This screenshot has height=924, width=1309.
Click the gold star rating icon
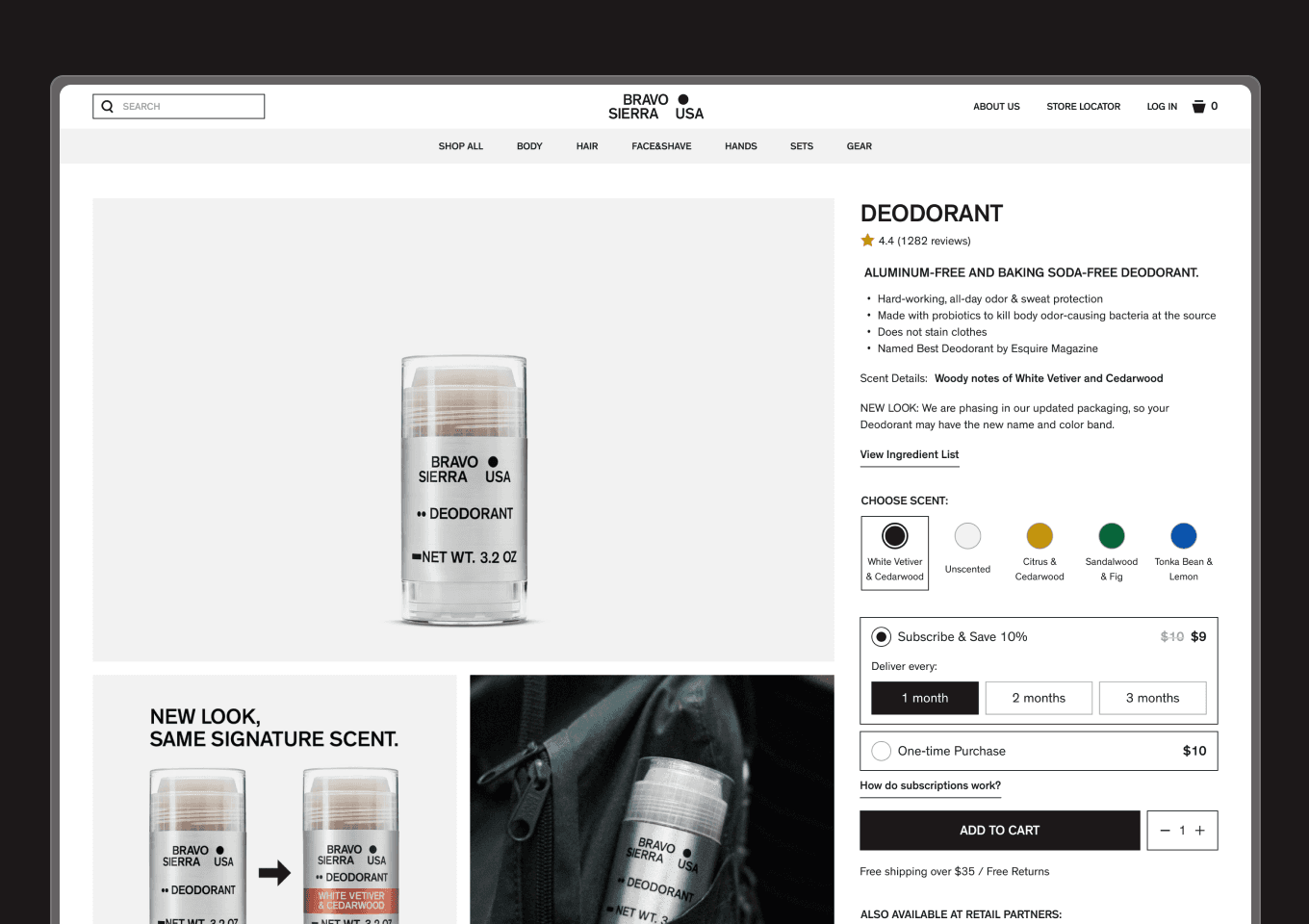pos(867,241)
